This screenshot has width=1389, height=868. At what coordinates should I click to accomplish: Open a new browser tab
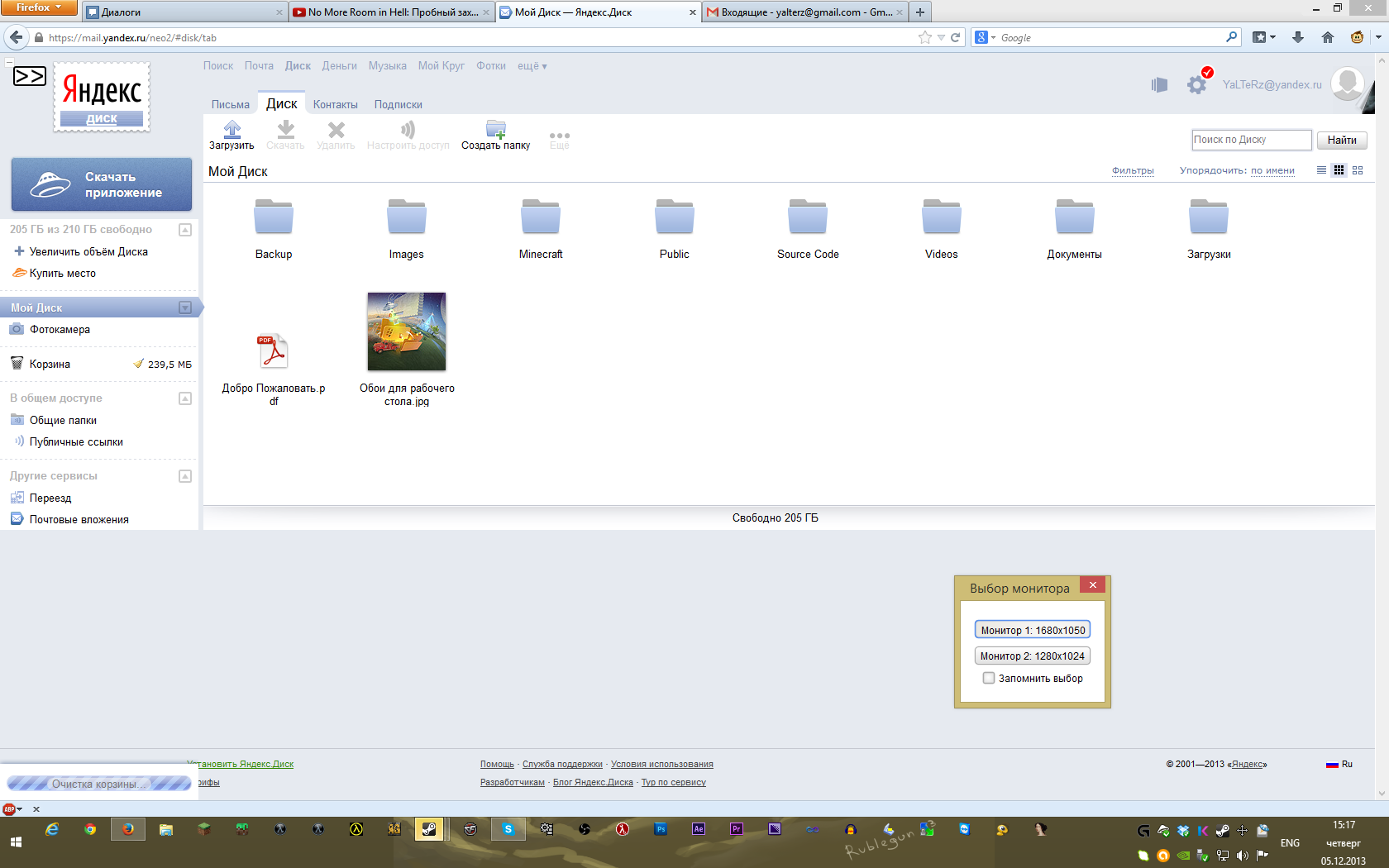click(x=920, y=12)
